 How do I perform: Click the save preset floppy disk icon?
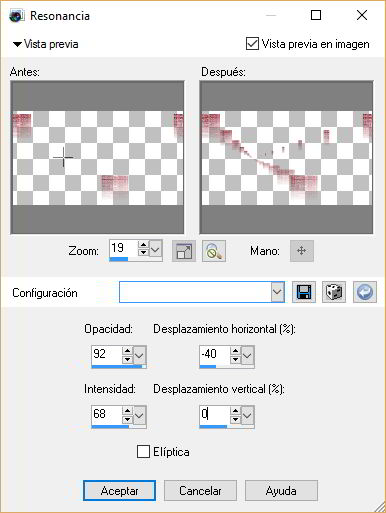[304, 292]
